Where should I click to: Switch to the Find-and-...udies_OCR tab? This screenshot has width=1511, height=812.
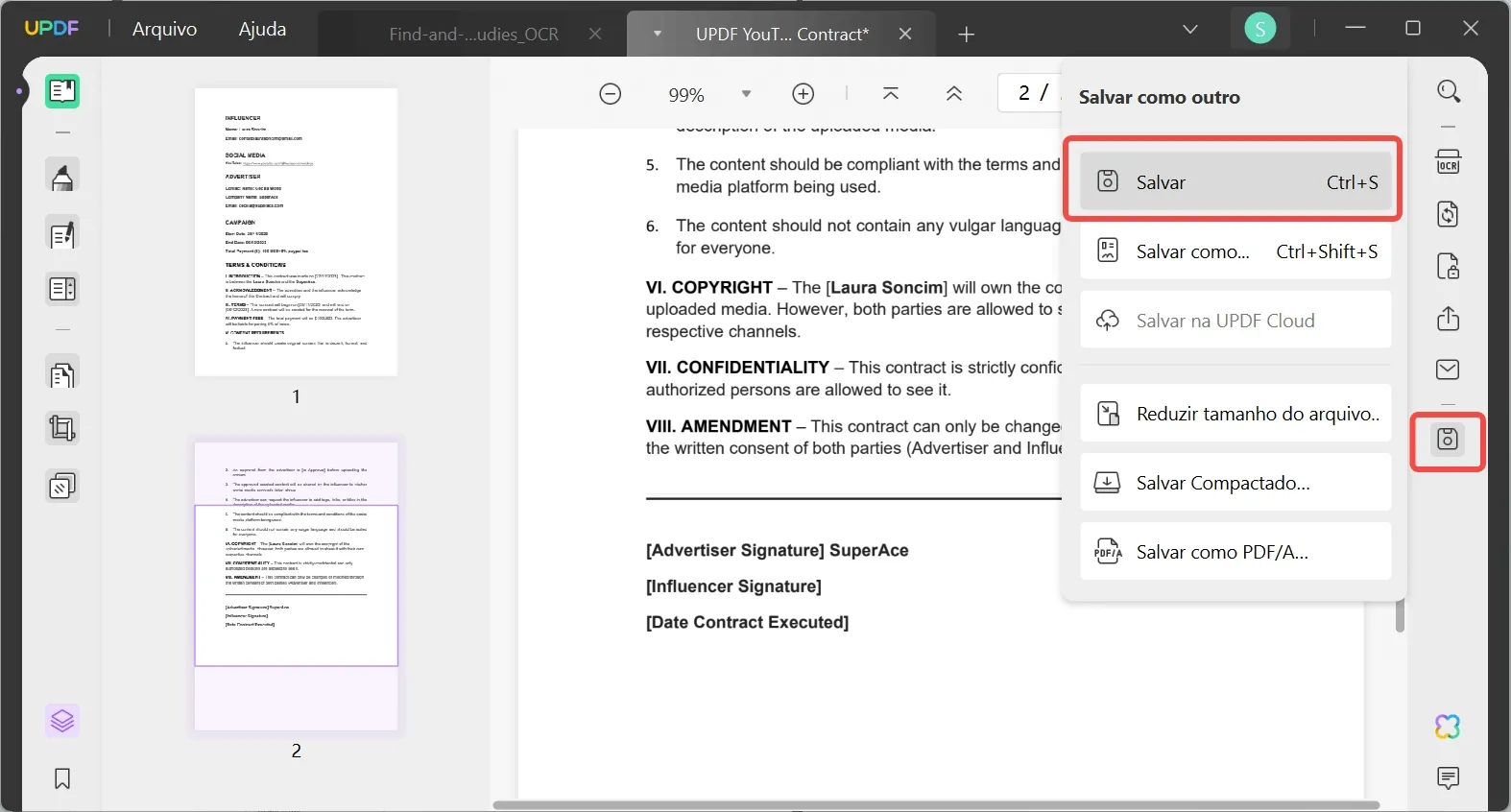474,35
